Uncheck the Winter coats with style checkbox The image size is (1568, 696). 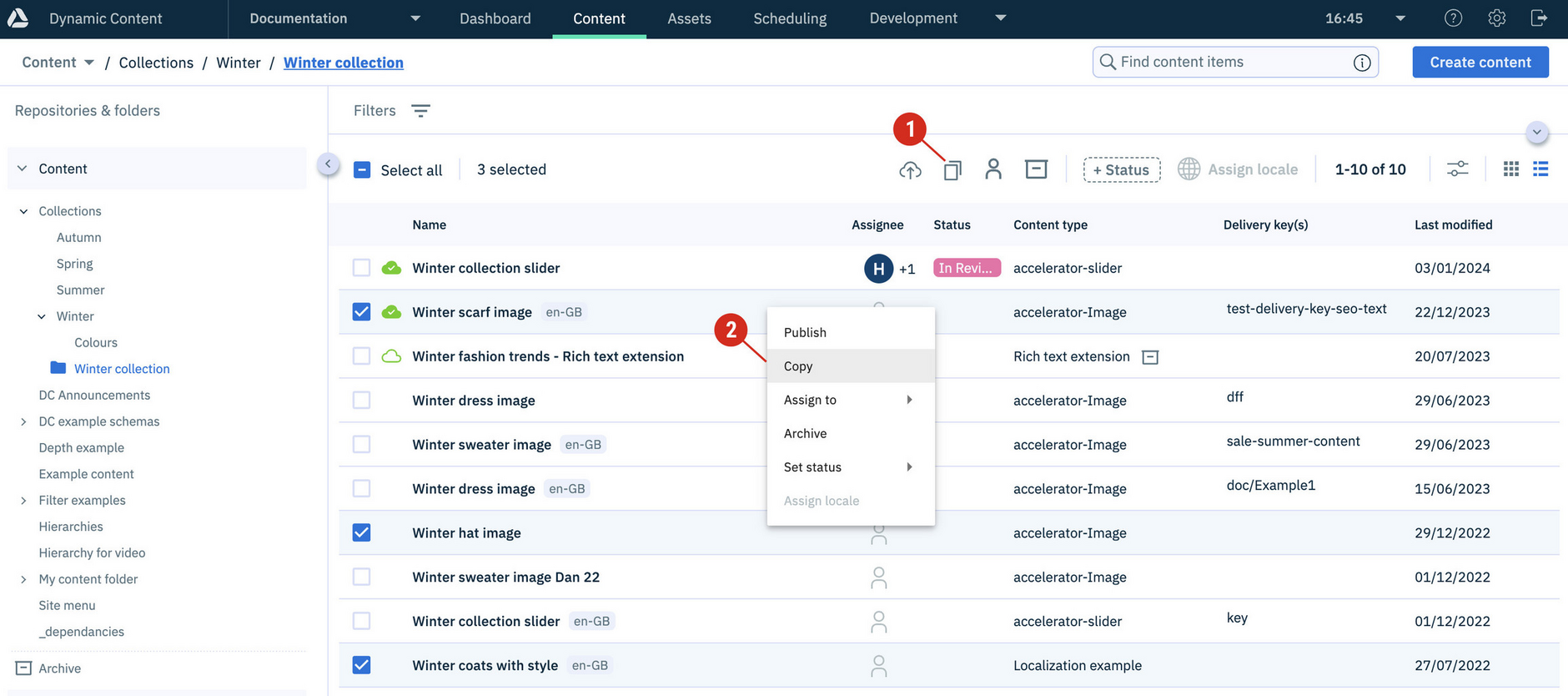[x=361, y=665]
